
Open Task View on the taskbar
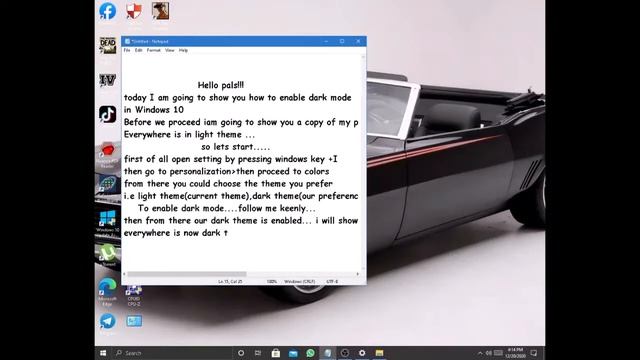[258, 353]
